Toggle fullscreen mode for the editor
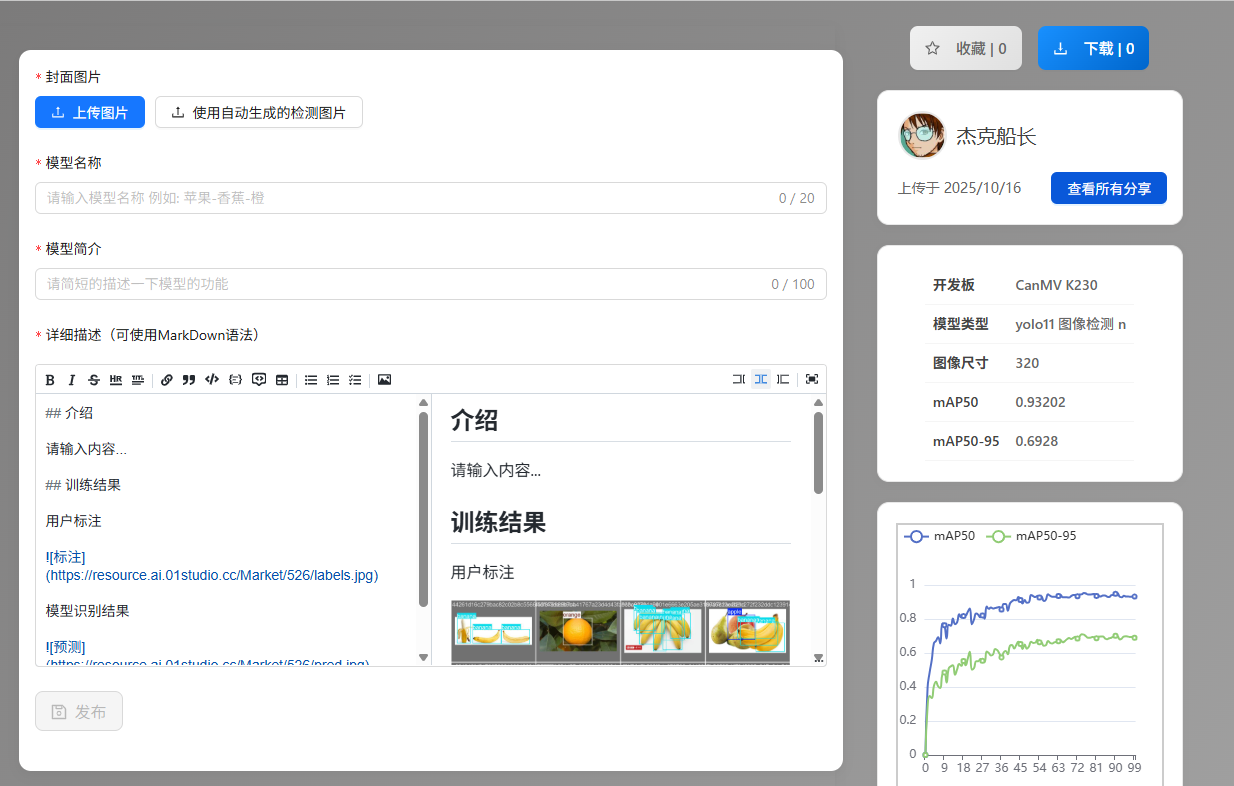 (x=812, y=379)
